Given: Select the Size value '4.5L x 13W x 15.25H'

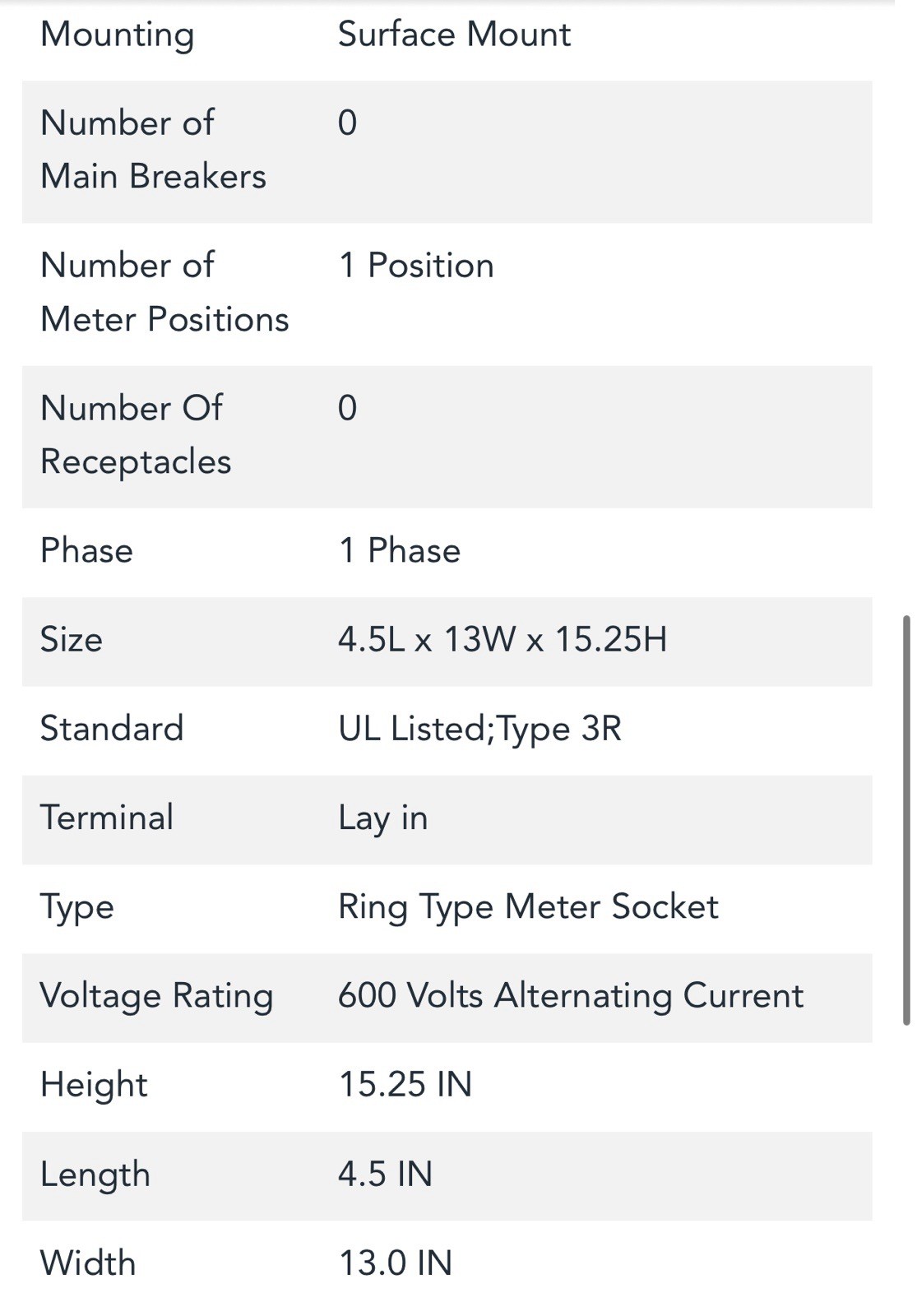Looking at the screenshot, I should [502, 640].
